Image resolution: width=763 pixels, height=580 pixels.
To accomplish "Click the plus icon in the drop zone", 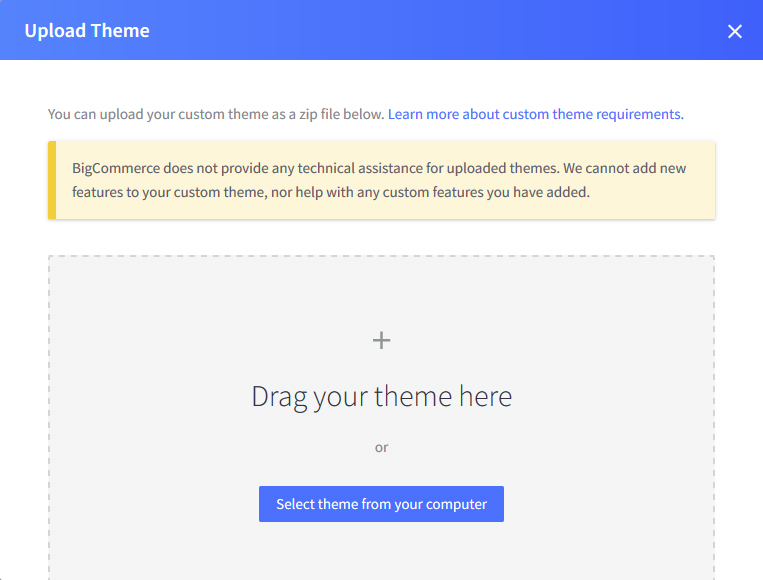I will click(x=381, y=340).
